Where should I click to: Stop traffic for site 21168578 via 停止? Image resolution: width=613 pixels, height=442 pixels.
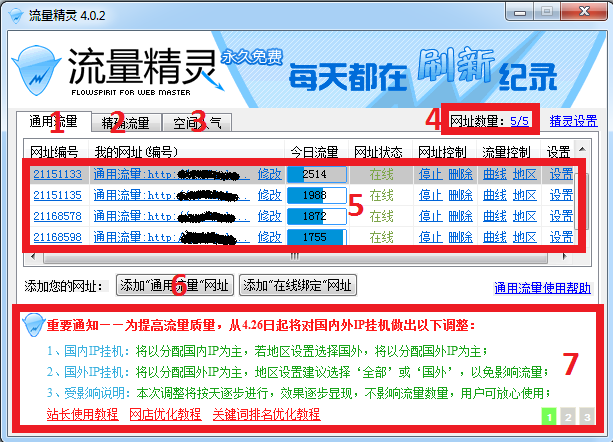click(430, 216)
